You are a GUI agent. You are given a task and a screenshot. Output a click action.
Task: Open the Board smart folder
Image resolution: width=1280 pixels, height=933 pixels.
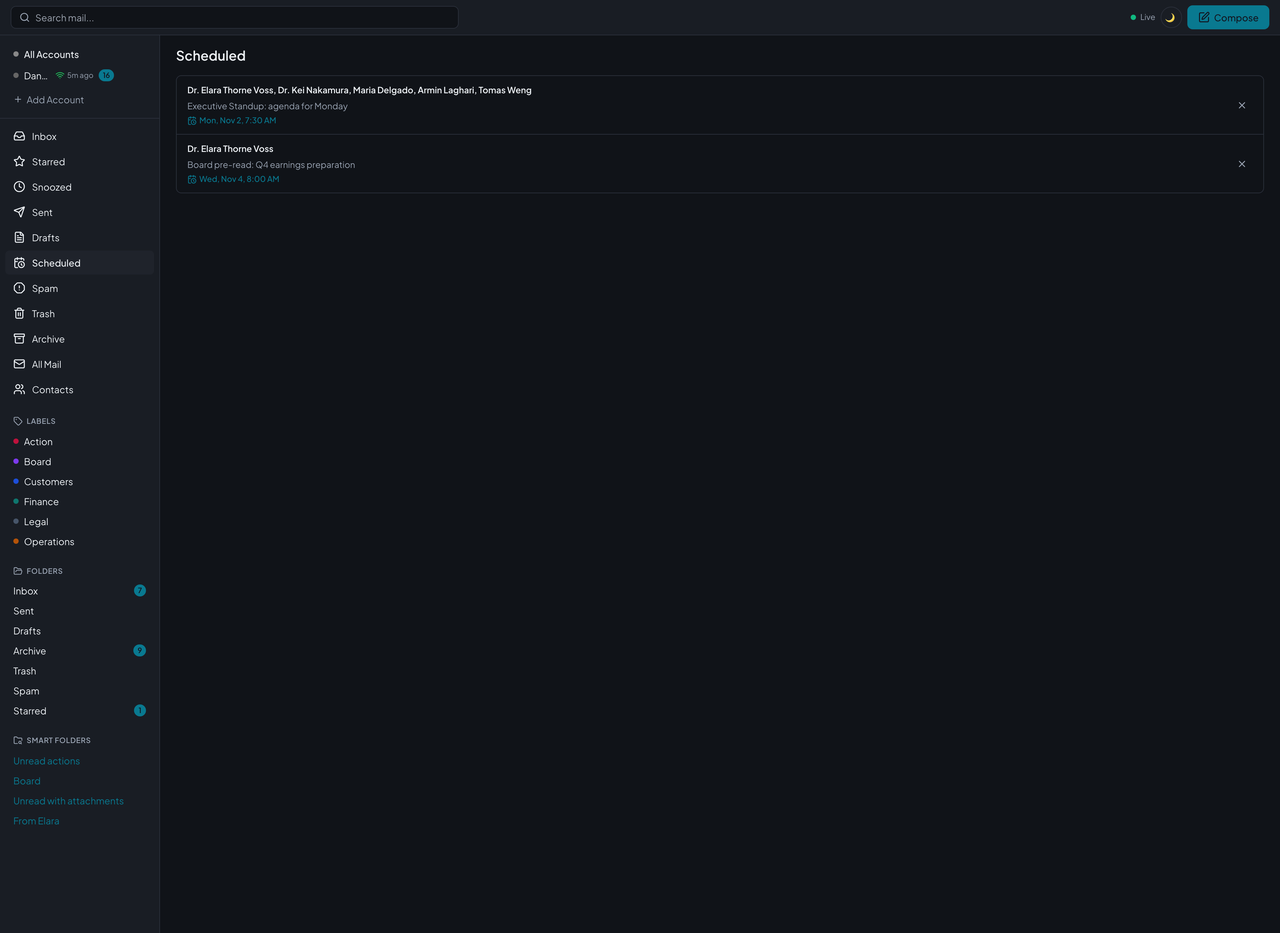[27, 781]
